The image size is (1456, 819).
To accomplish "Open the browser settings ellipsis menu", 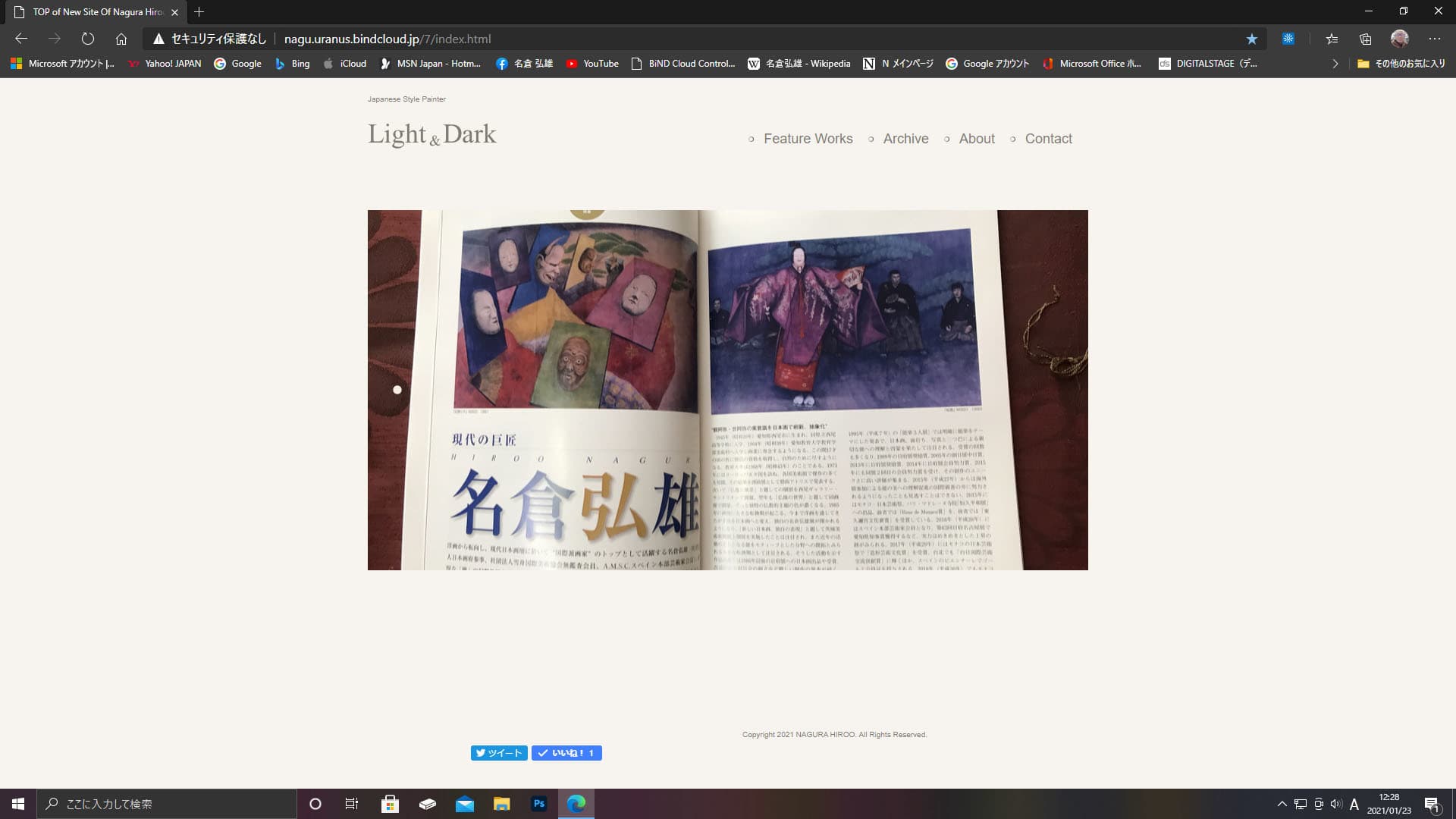I will tap(1434, 39).
